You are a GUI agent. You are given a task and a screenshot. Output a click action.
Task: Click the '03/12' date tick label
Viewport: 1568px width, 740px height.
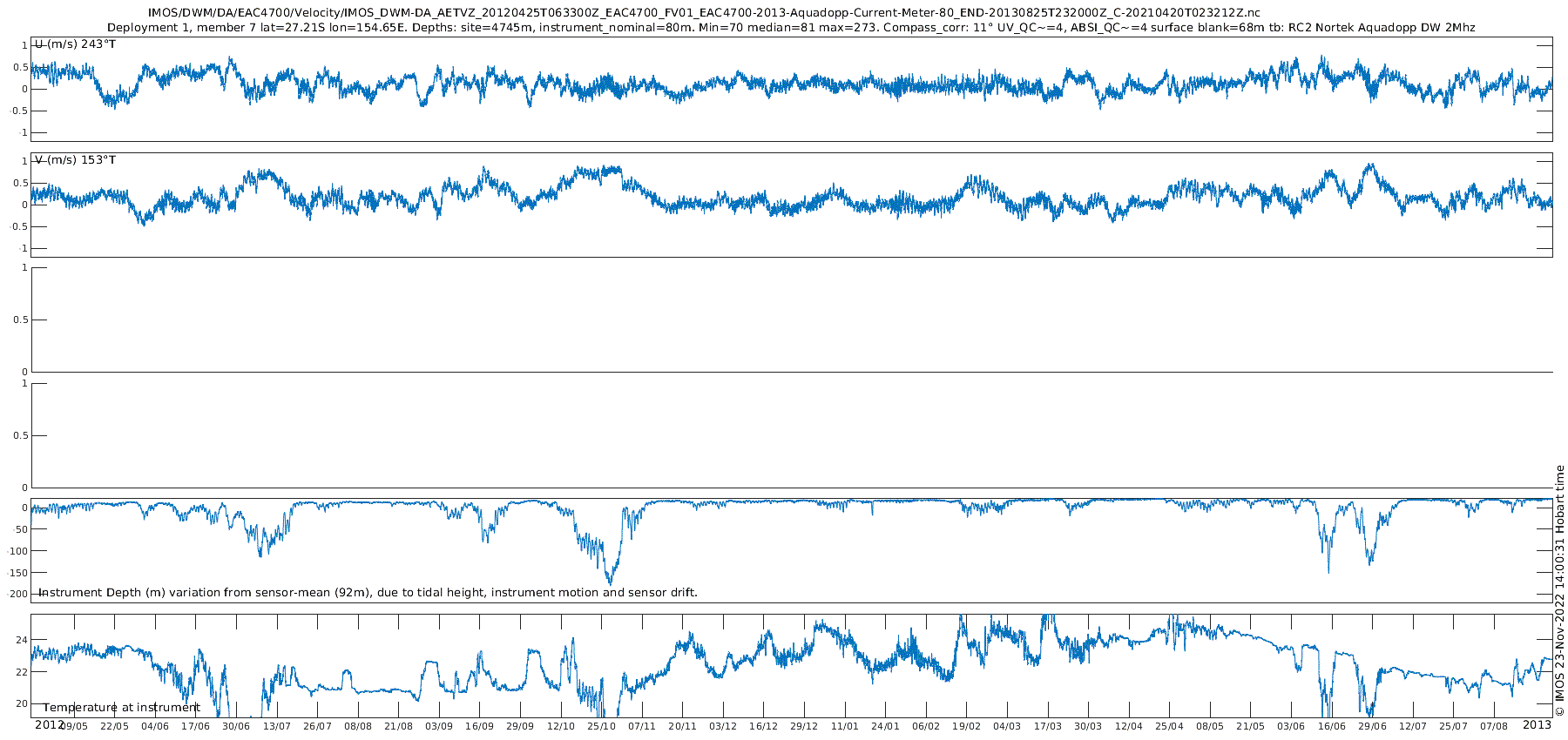tap(723, 726)
